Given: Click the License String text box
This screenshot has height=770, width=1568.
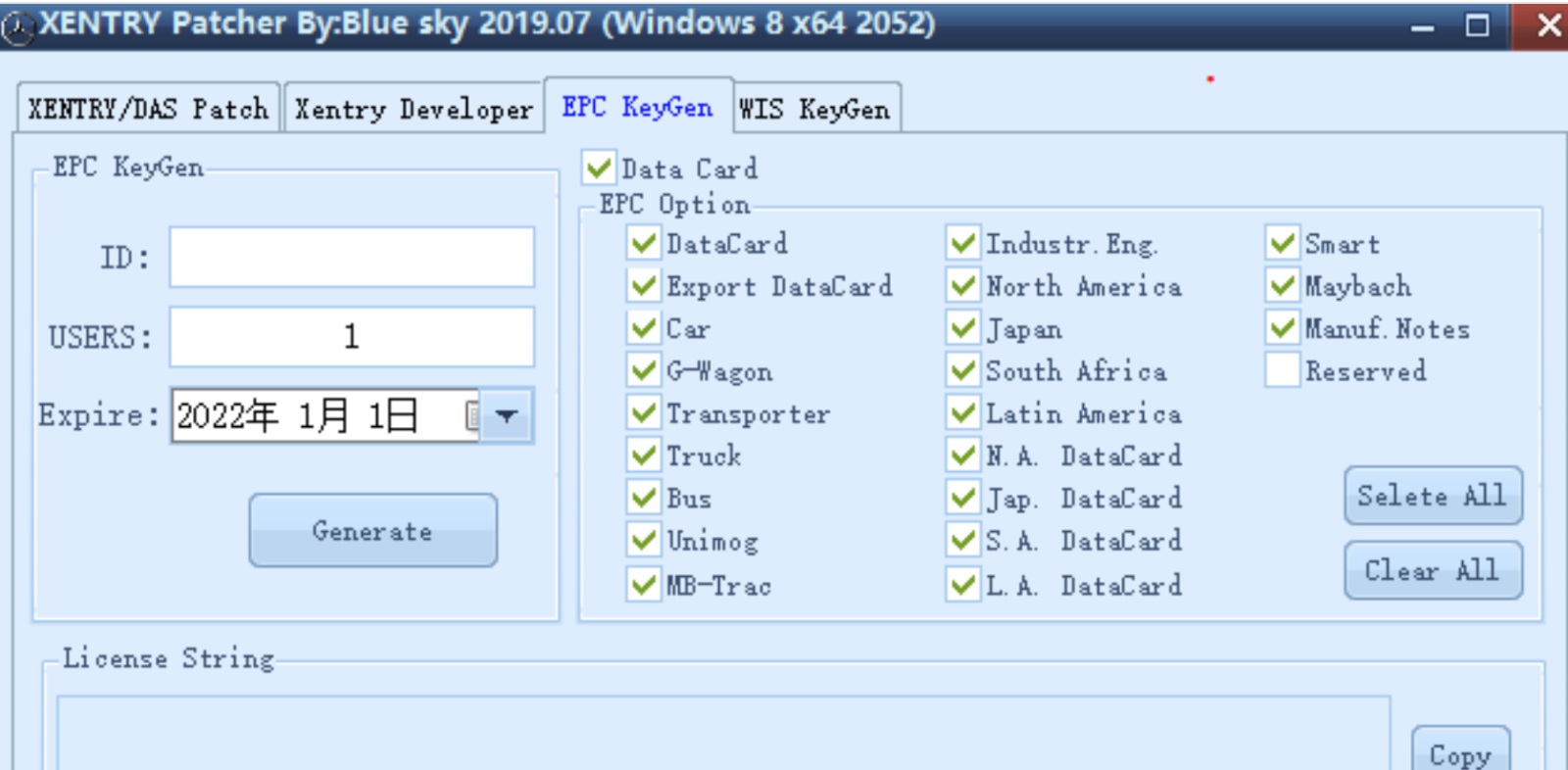Looking at the screenshot, I should pos(723,733).
